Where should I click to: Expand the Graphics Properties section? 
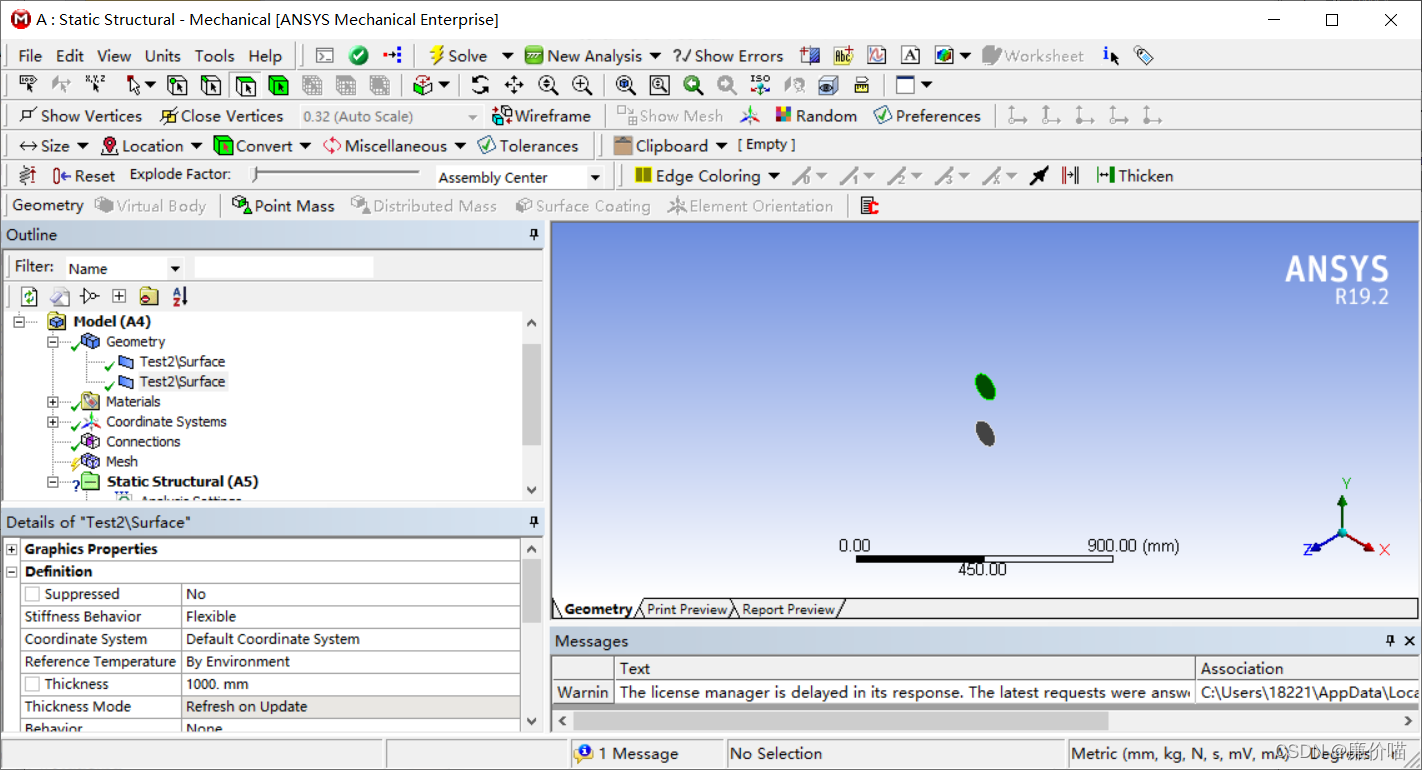click(12, 549)
